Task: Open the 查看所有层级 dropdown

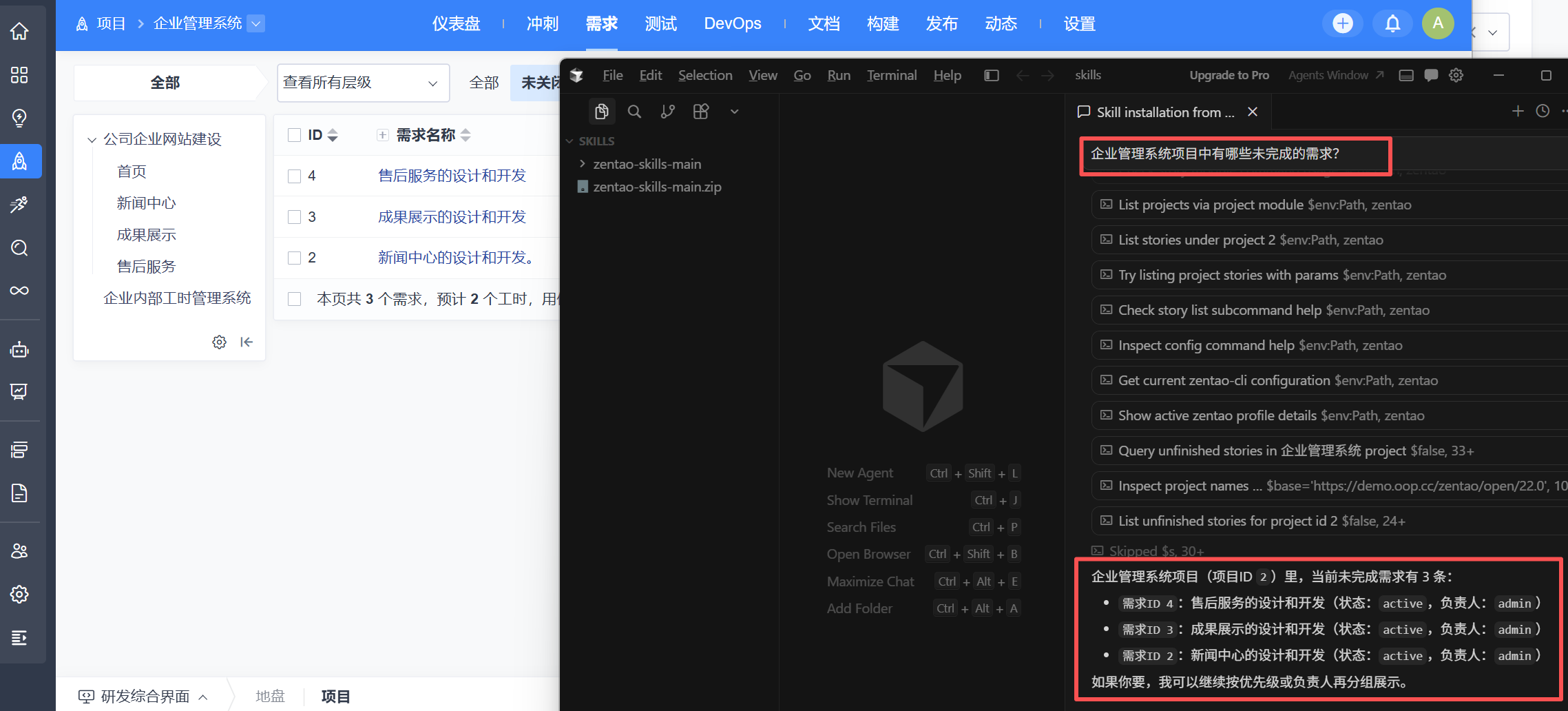Action: point(363,83)
